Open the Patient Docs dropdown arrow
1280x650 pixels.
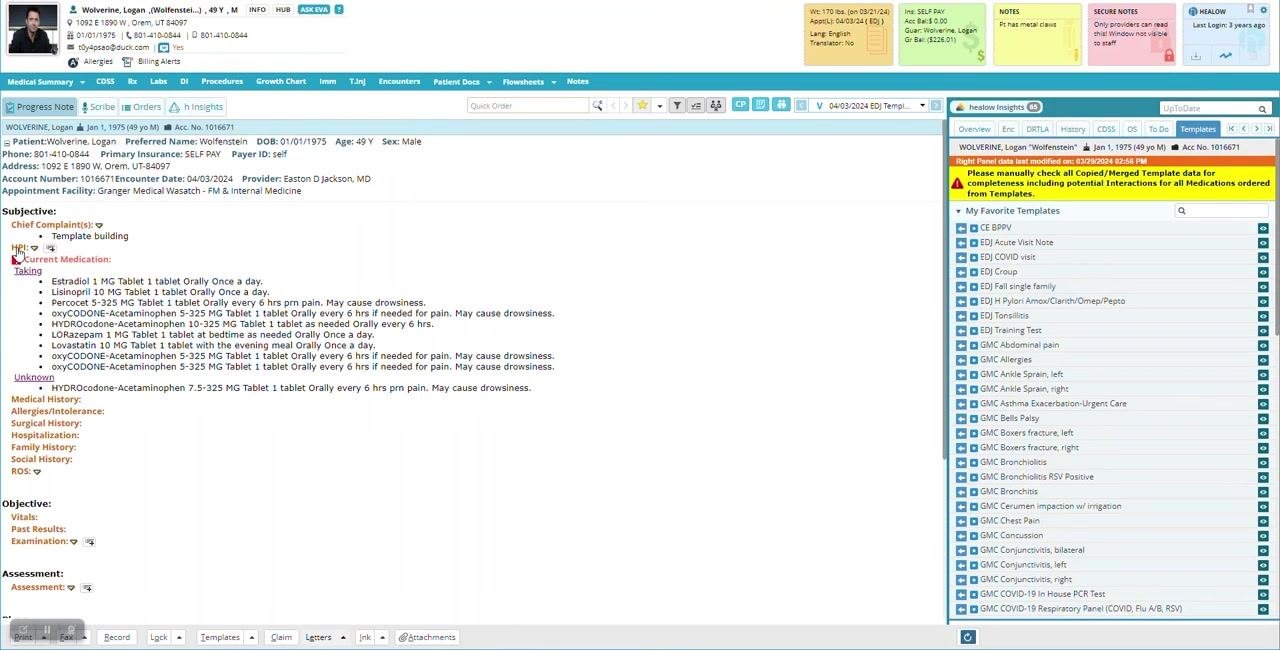click(x=488, y=82)
